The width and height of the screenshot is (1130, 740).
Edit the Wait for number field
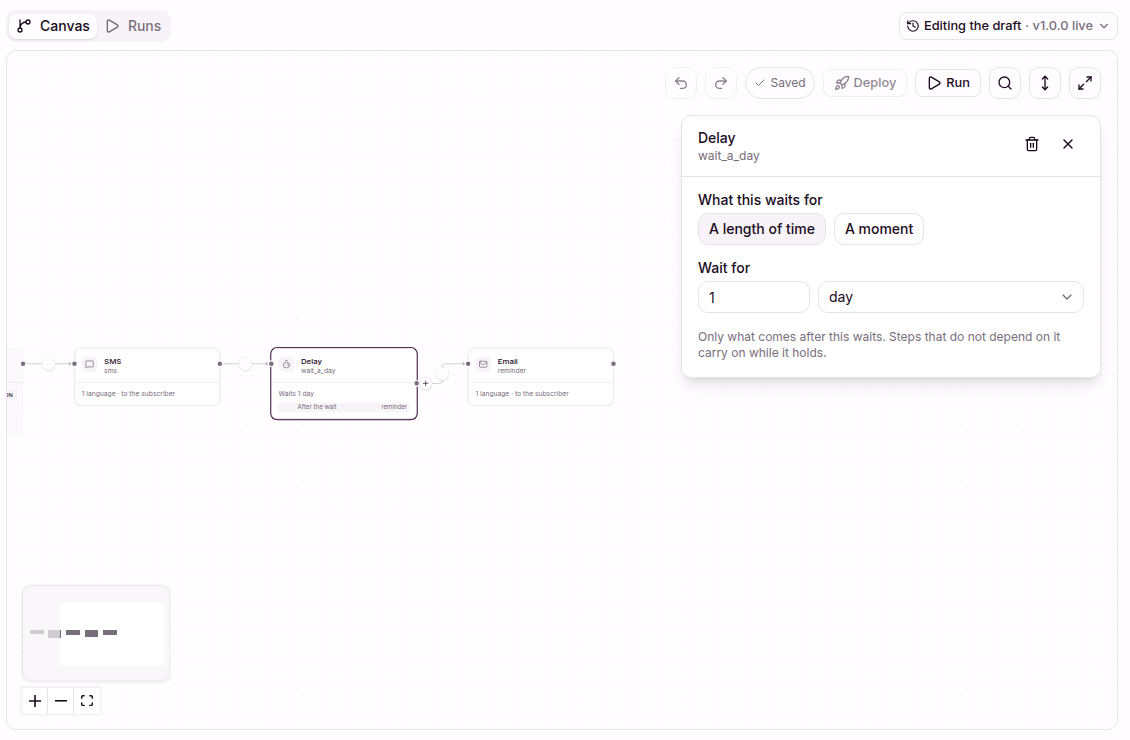click(x=754, y=297)
